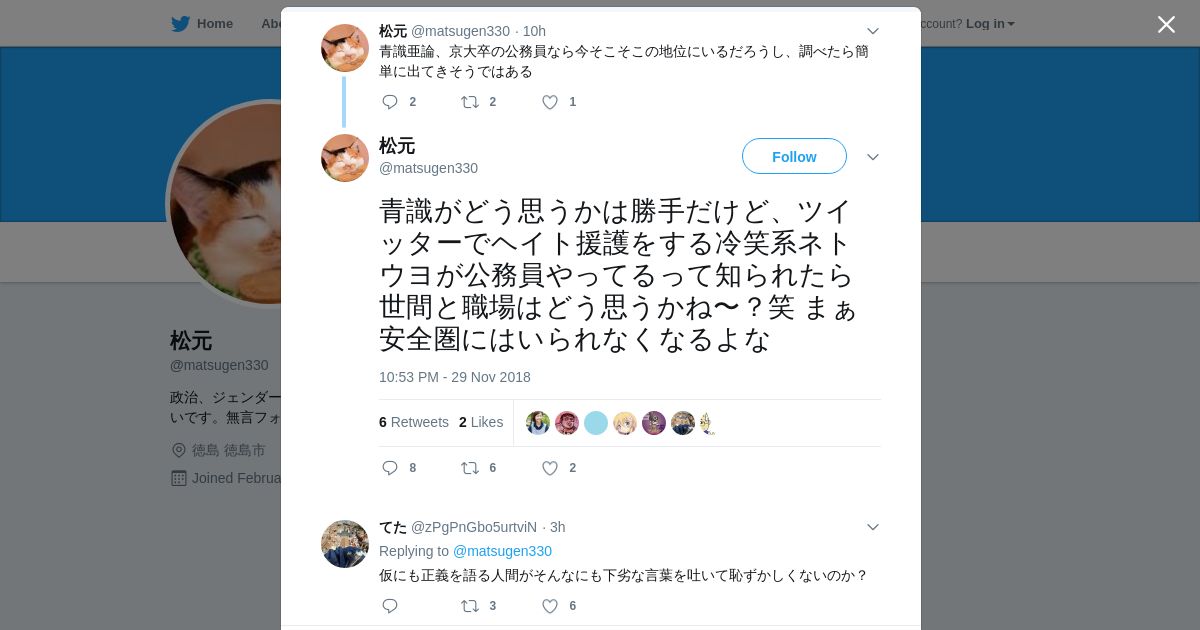
Task: Retweet the main tweet by 松元
Action: tap(470, 468)
